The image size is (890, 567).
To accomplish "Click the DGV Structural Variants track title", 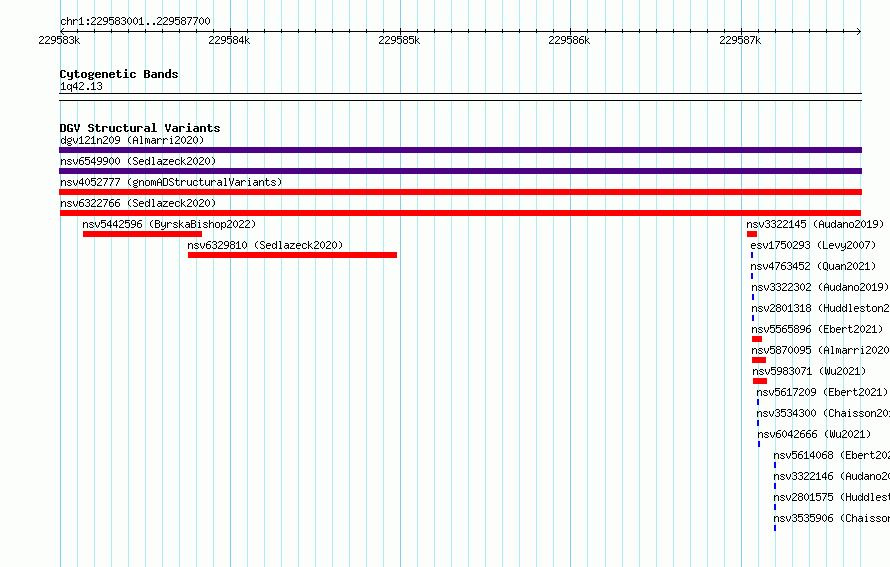I will pos(140,128).
